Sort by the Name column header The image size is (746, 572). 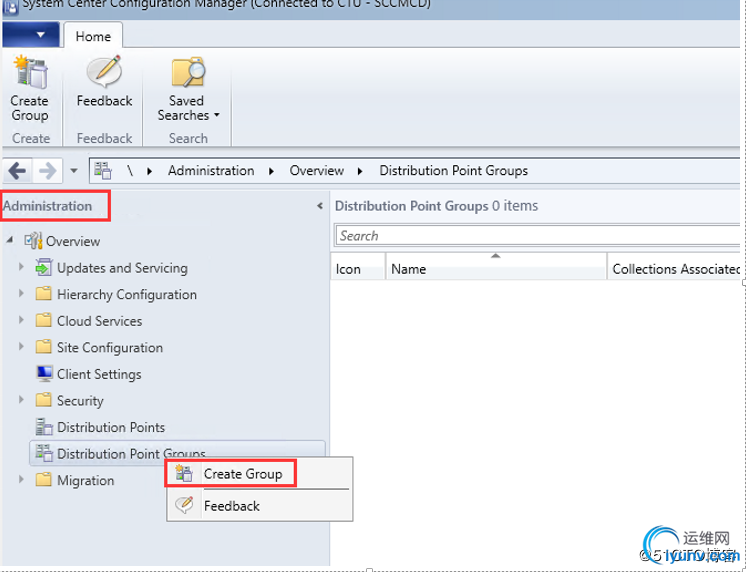click(x=496, y=266)
